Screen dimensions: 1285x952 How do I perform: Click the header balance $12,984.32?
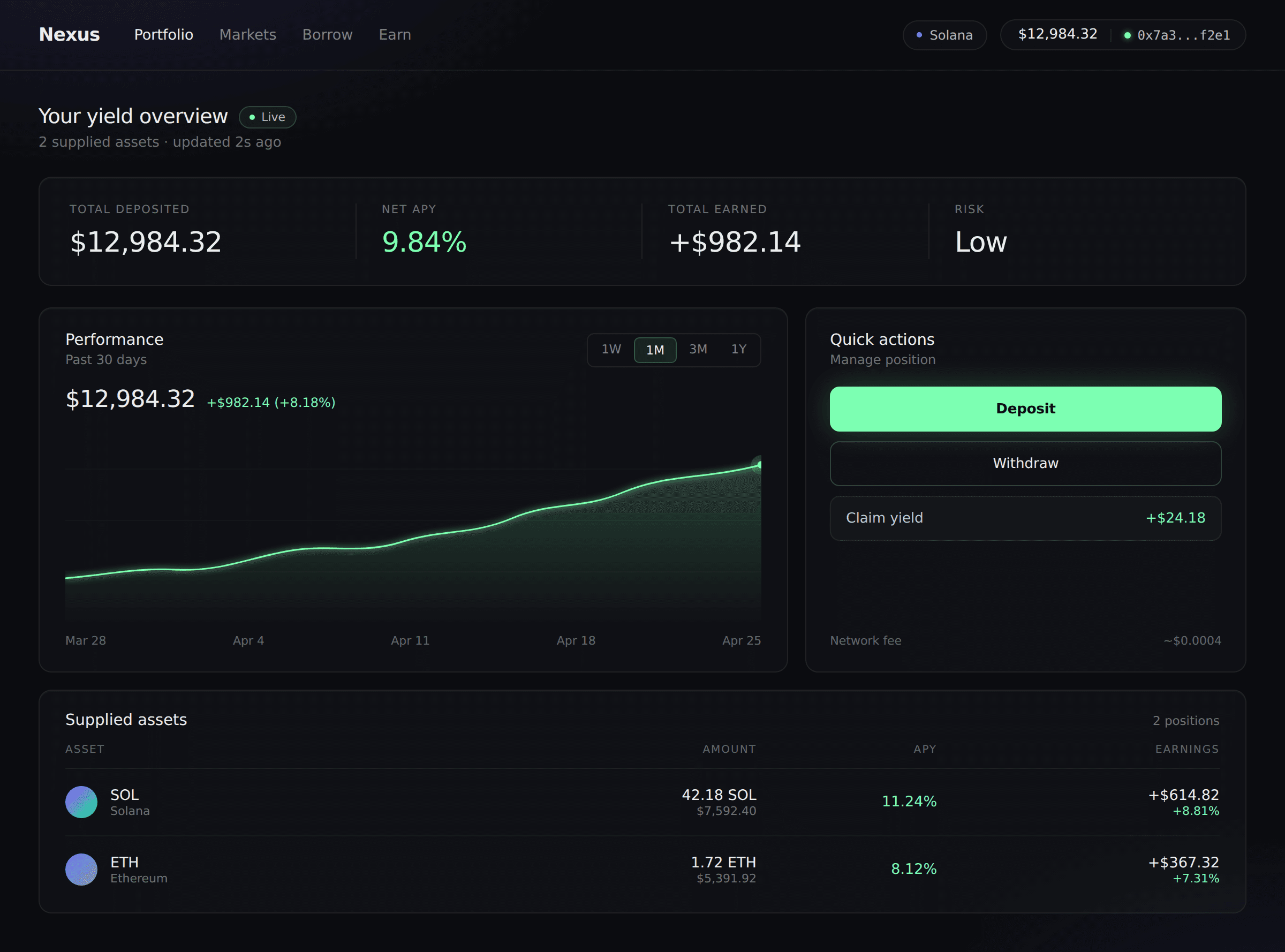tap(1057, 34)
